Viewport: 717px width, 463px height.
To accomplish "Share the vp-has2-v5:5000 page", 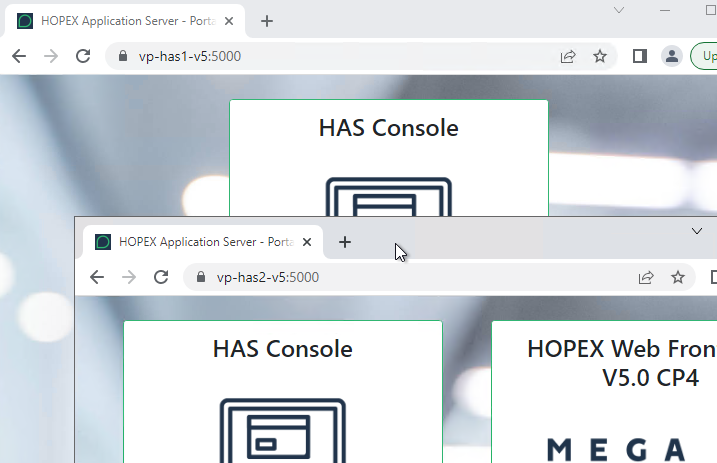I will [x=646, y=277].
